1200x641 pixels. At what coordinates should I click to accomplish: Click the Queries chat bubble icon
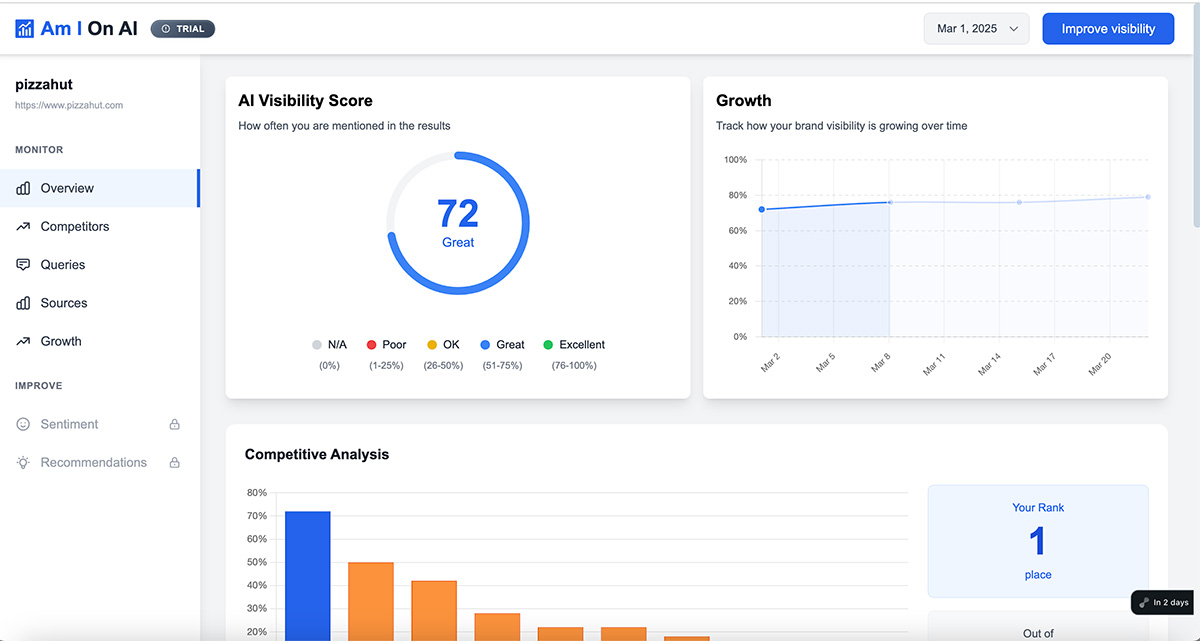tap(23, 265)
